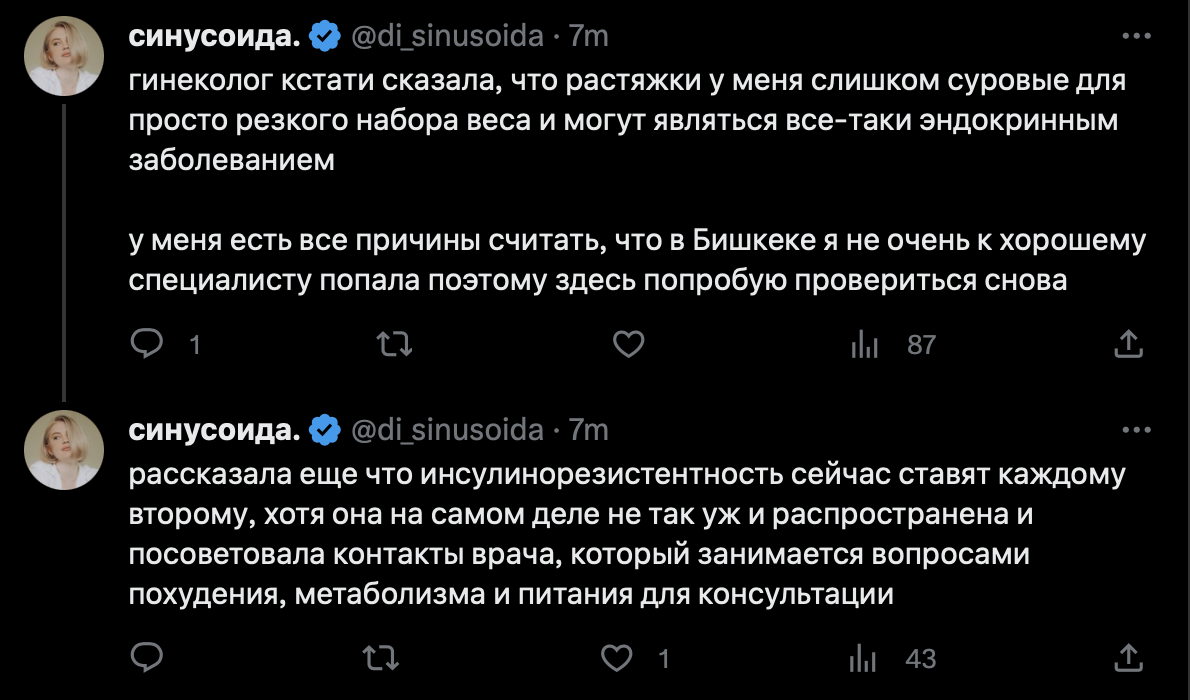Image resolution: width=1190 pixels, height=700 pixels.
Task: Open the 7m timestamp of first tweet
Action: (x=588, y=37)
